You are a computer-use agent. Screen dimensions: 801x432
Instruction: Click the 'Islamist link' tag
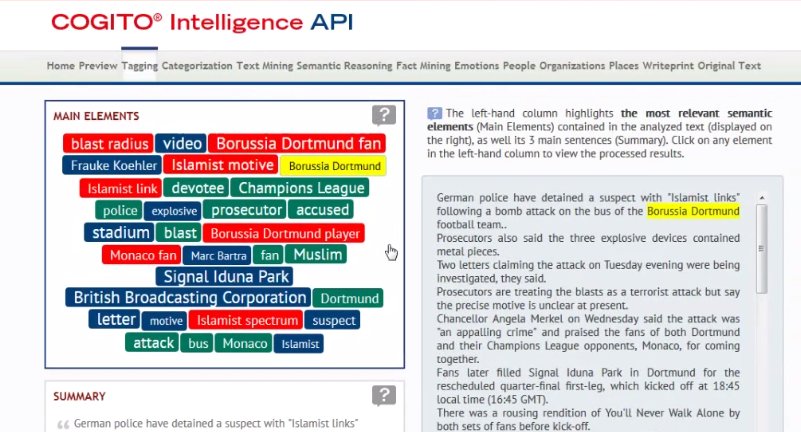coord(121,188)
